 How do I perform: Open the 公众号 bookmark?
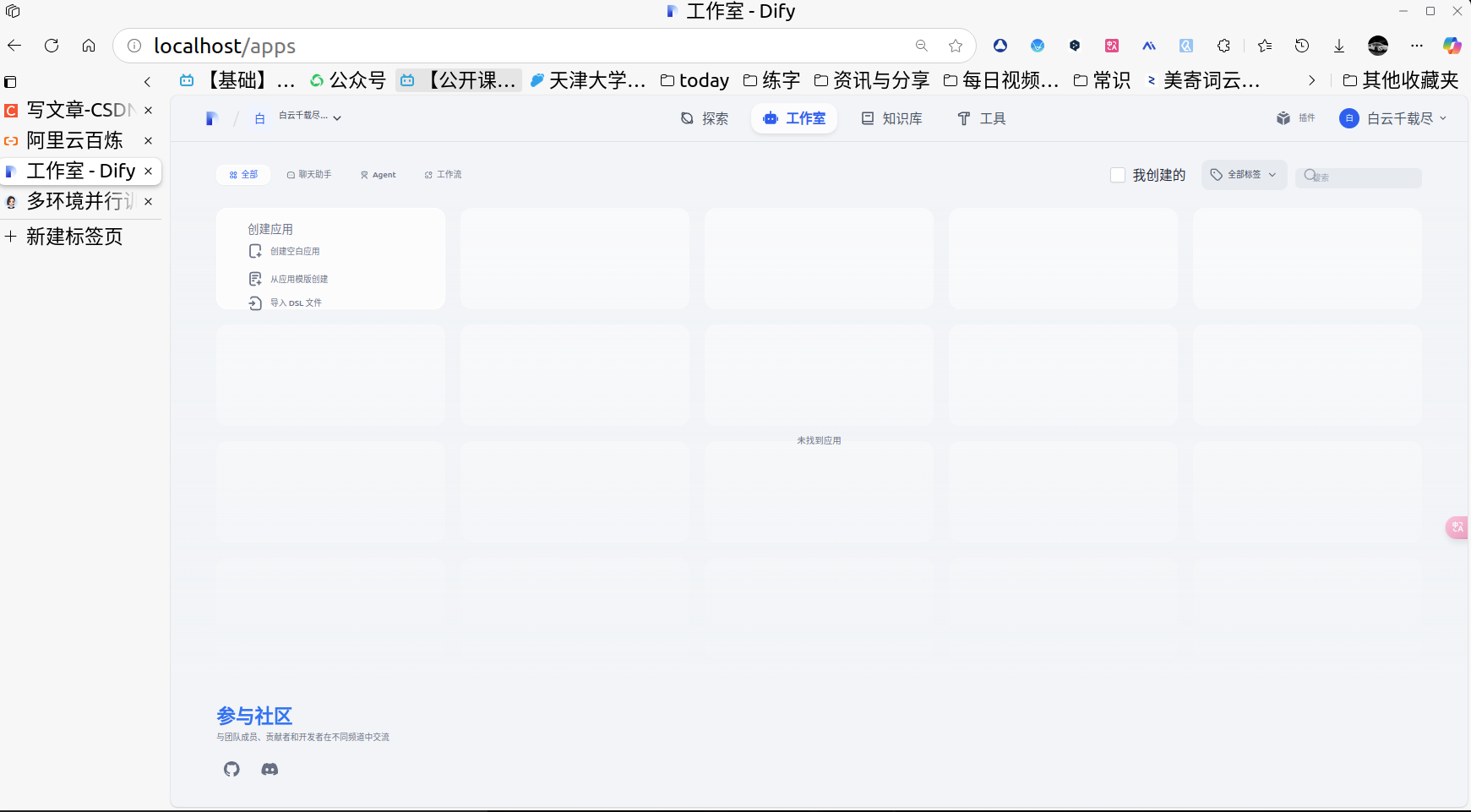(347, 80)
